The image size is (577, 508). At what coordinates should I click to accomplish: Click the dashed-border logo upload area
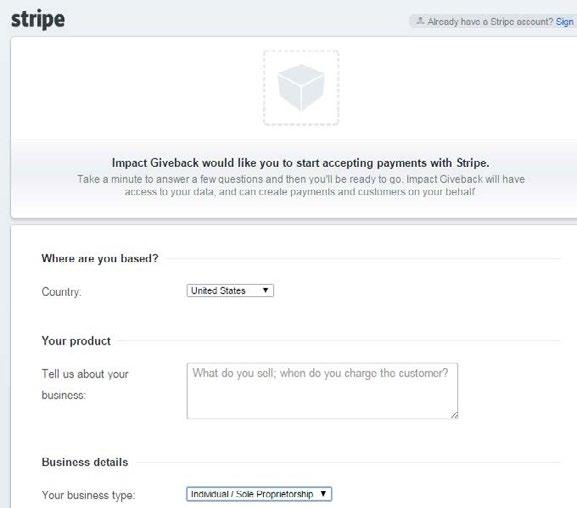click(301, 88)
